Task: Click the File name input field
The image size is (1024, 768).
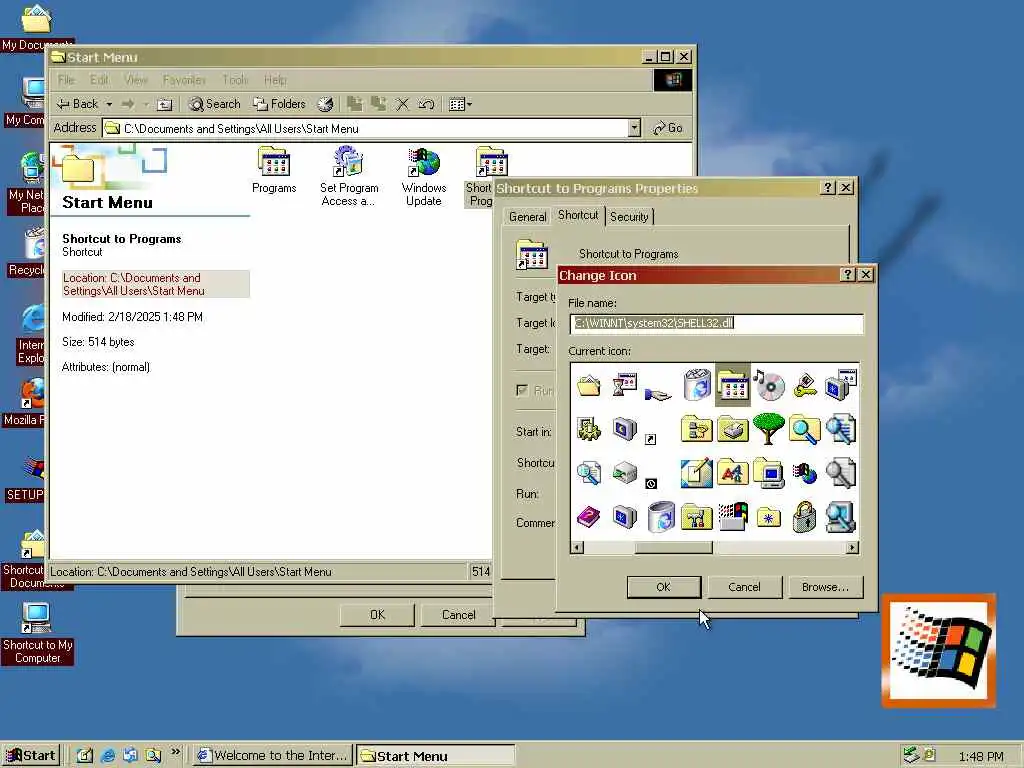Action: click(x=716, y=323)
